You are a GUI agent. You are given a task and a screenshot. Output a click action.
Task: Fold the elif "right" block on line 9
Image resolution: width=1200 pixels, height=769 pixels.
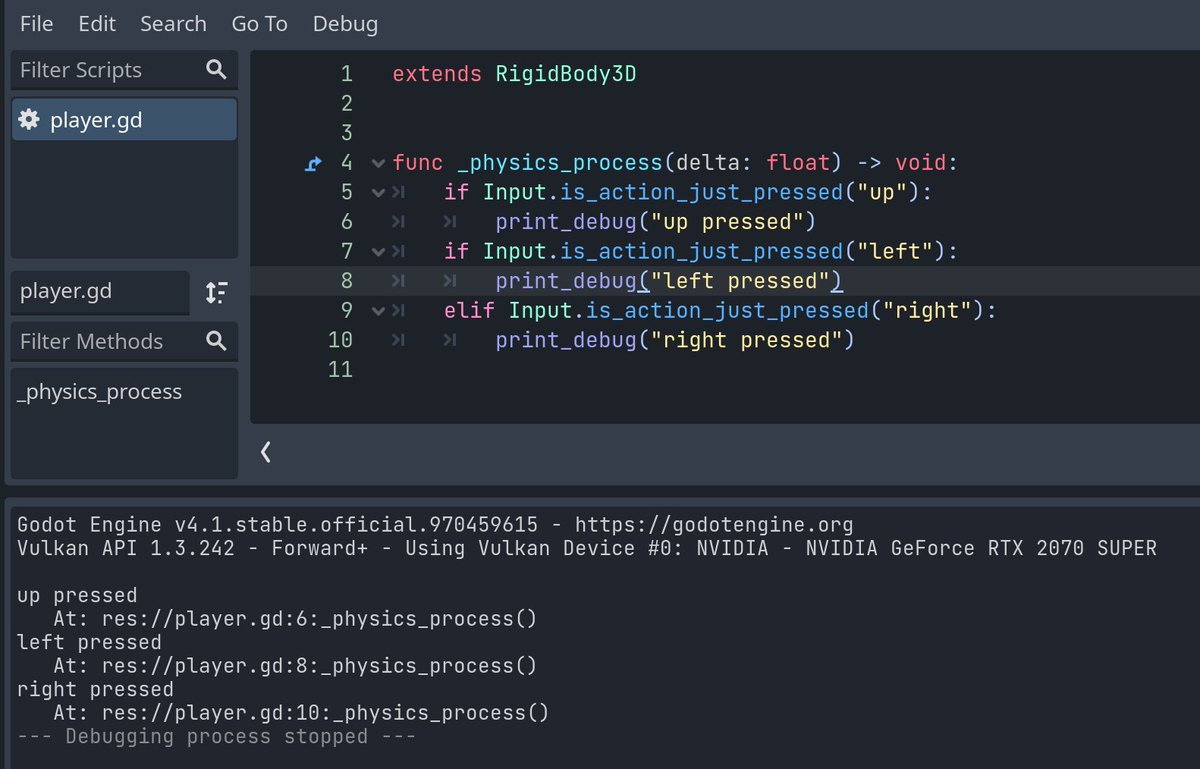[x=377, y=311]
